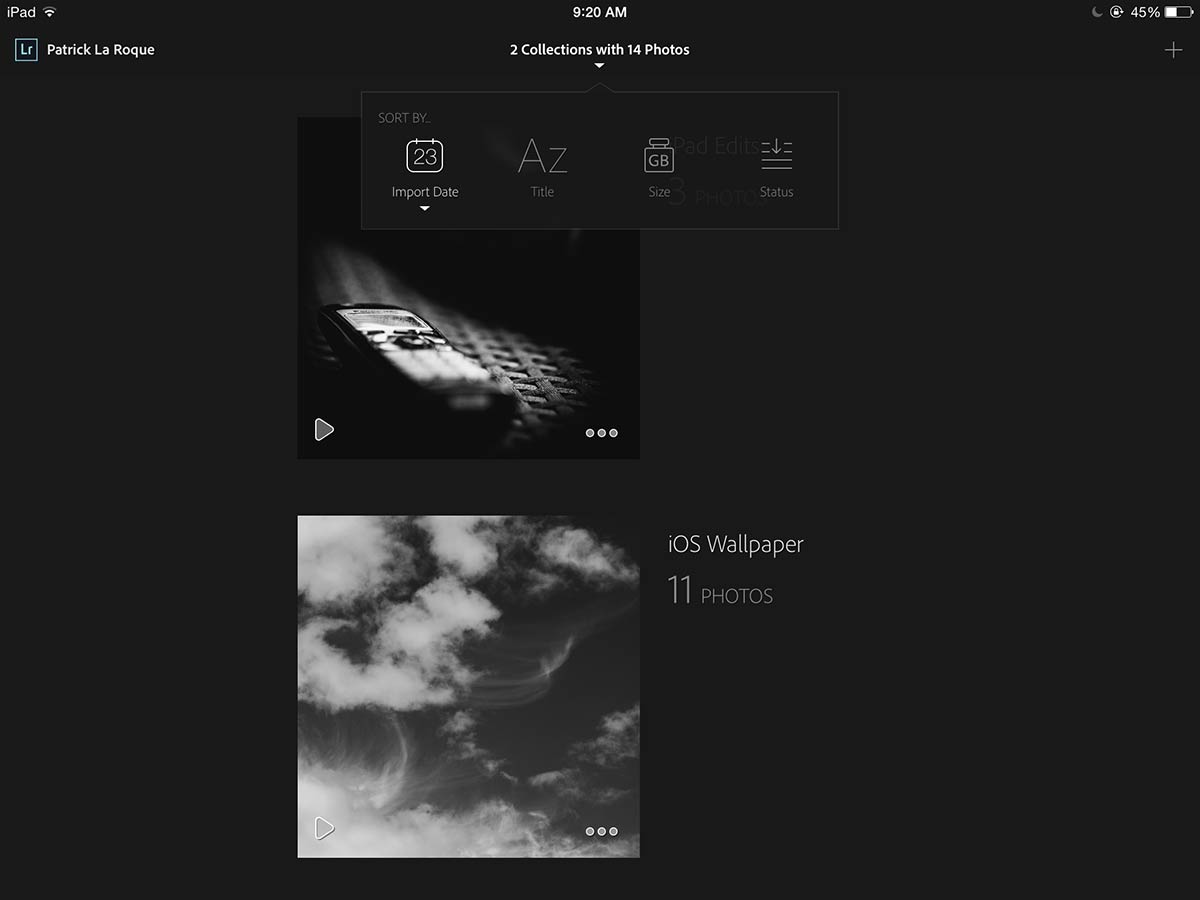
Task: Sort collections by Title Az icon
Action: pos(542,157)
